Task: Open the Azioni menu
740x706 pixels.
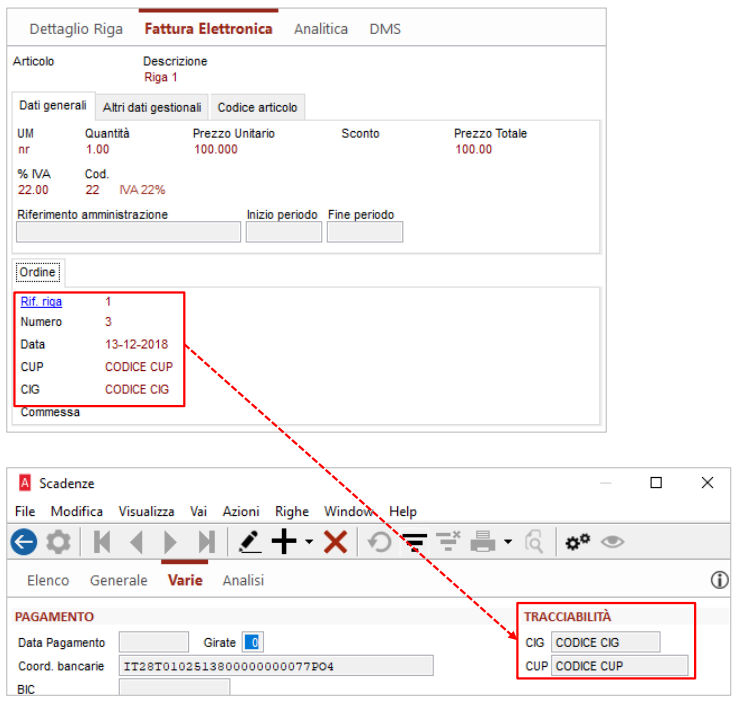Action: pyautogui.click(x=240, y=511)
